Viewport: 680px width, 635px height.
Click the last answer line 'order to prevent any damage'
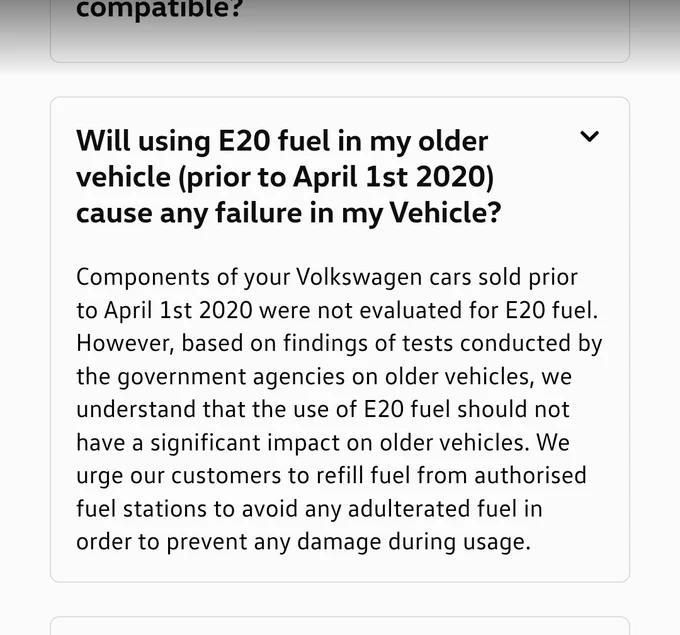pos(304,542)
